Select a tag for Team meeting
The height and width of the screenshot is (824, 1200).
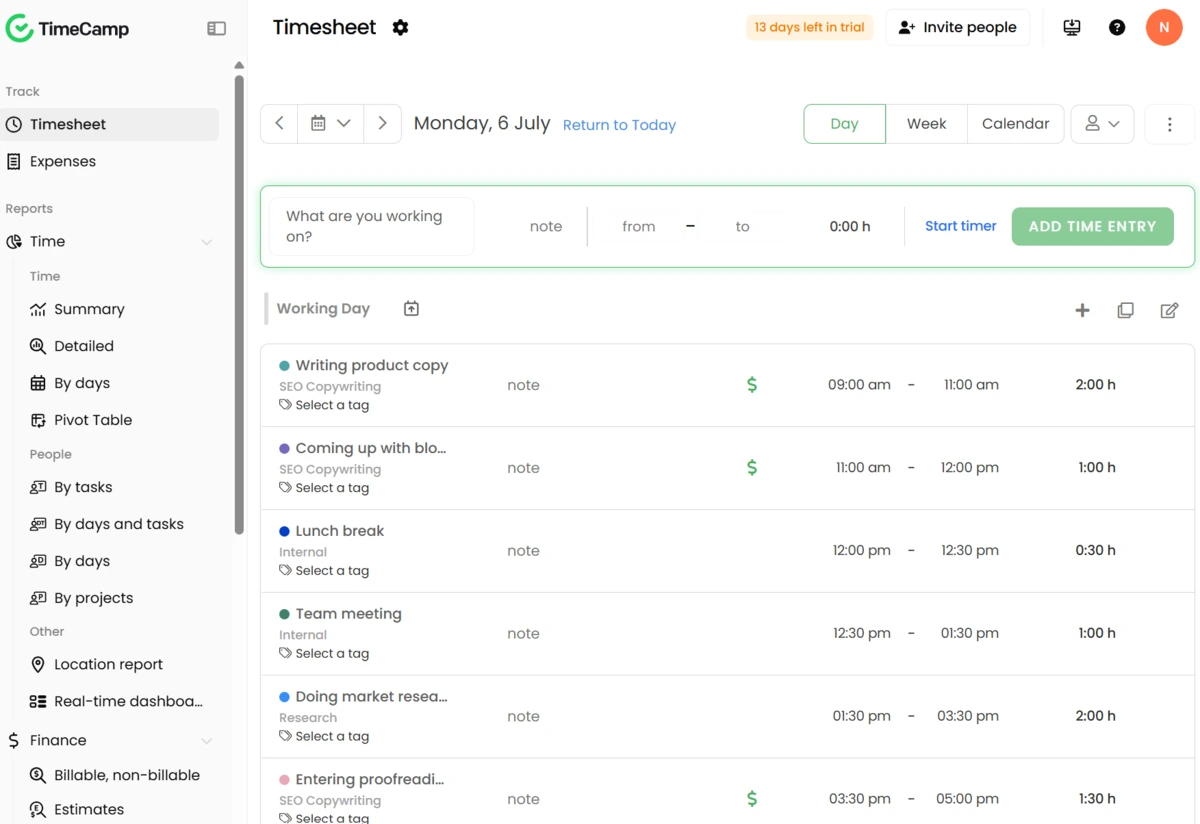(324, 654)
